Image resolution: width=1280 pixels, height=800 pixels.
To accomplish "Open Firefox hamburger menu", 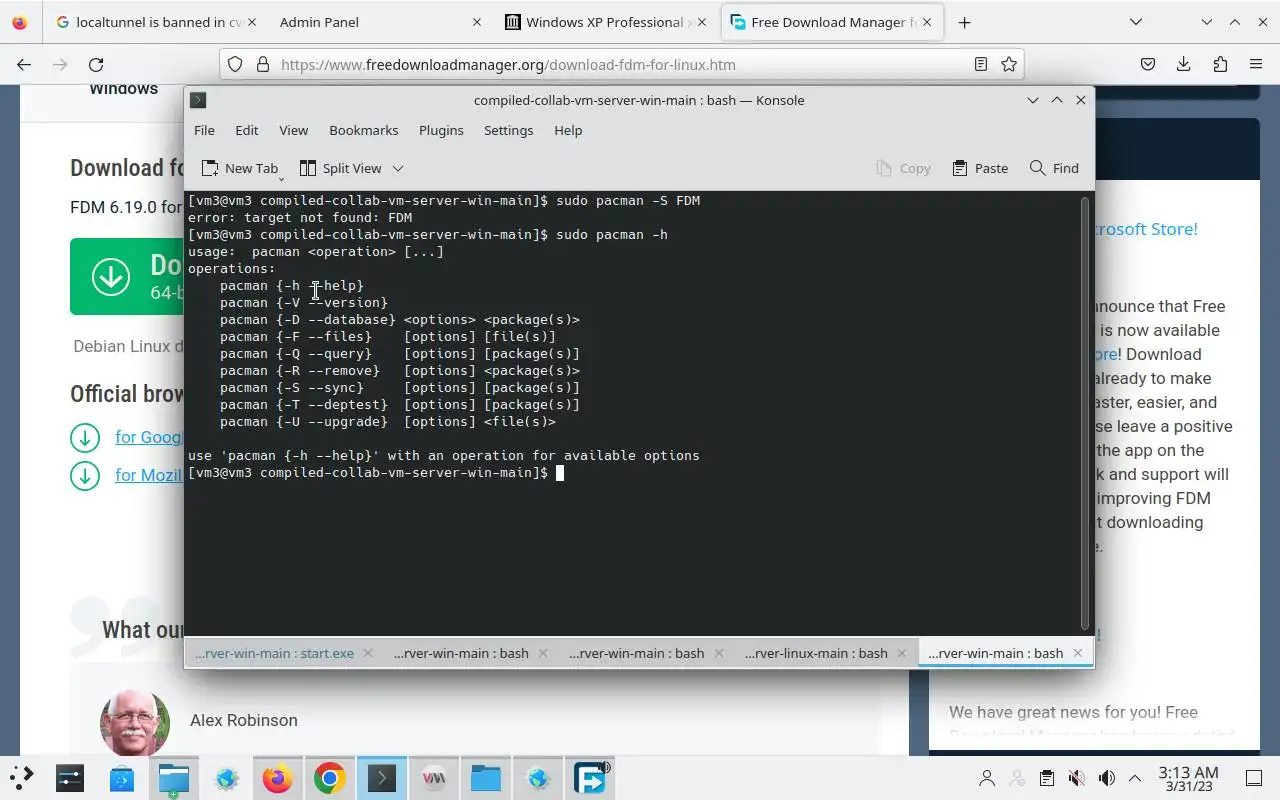I will point(1256,64).
